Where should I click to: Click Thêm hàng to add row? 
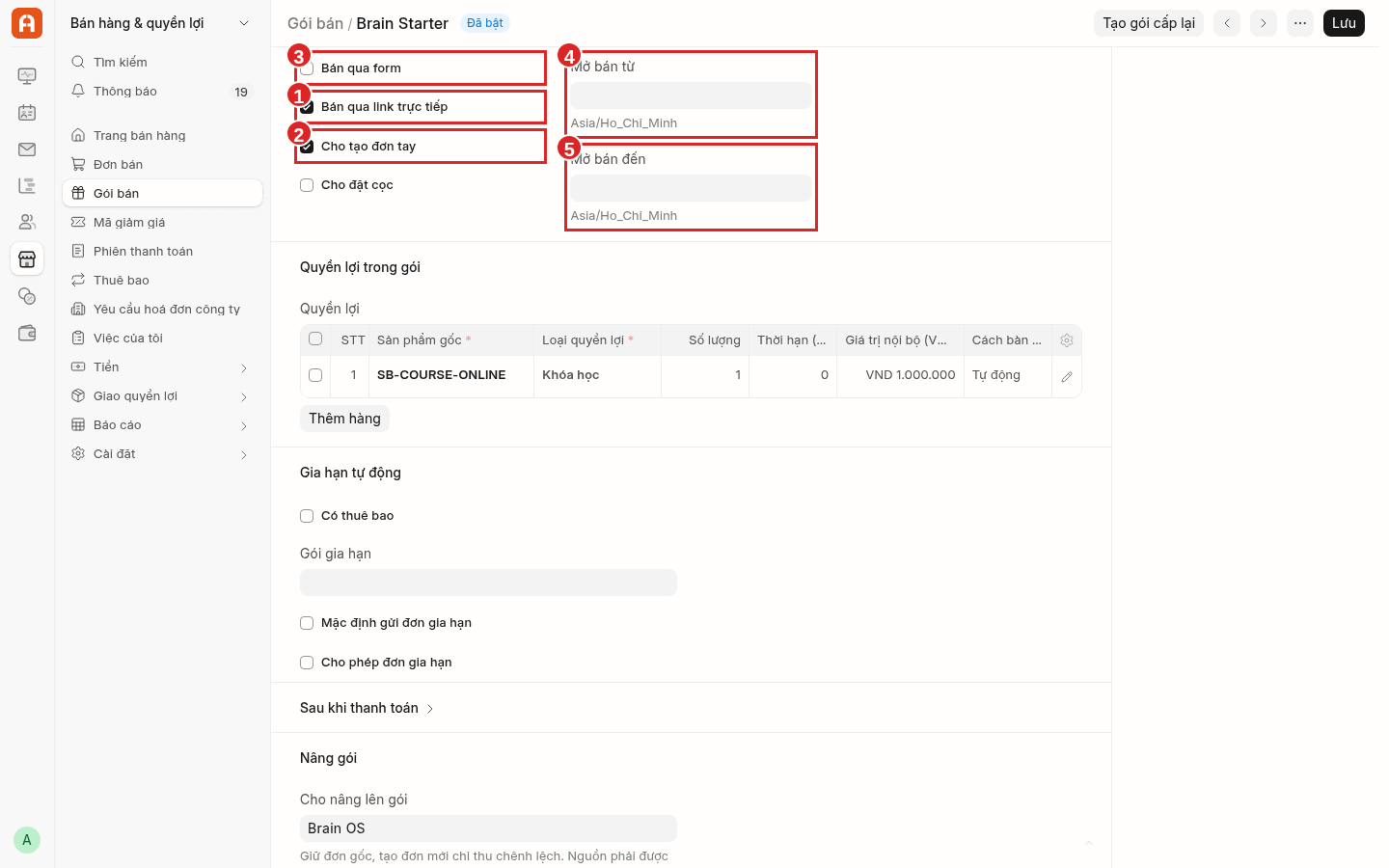(344, 419)
